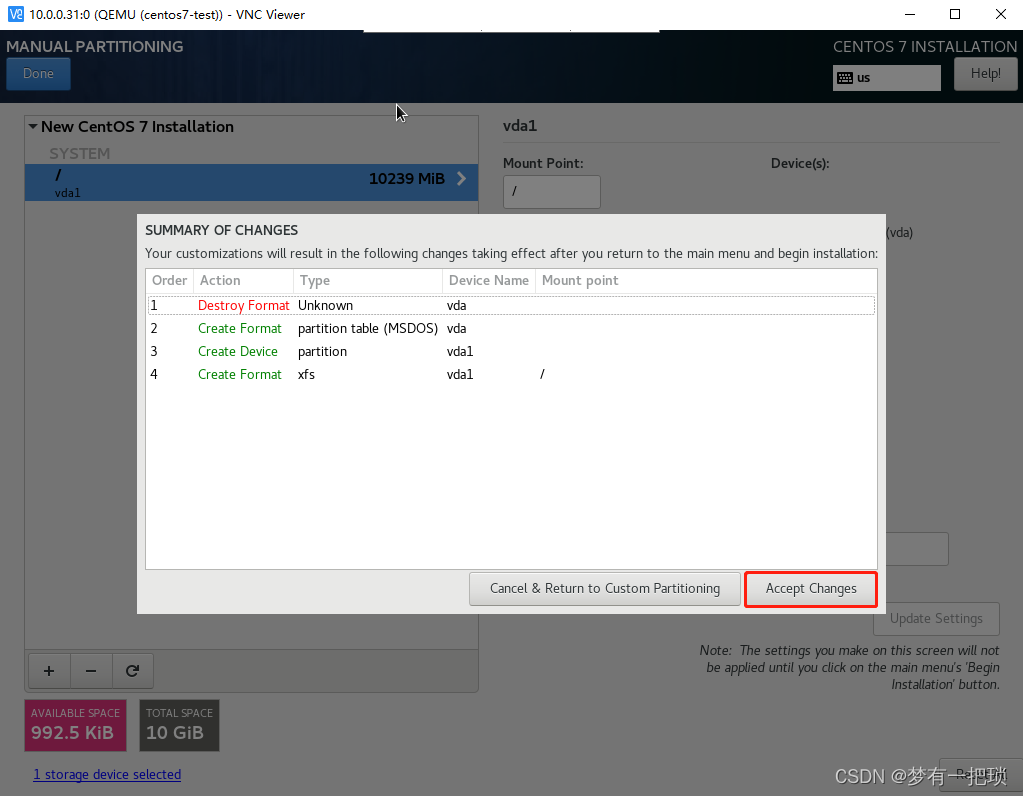Image resolution: width=1023 pixels, height=796 pixels.
Task: Select the / vda1 10239 MiB partition row
Action: pos(251,182)
